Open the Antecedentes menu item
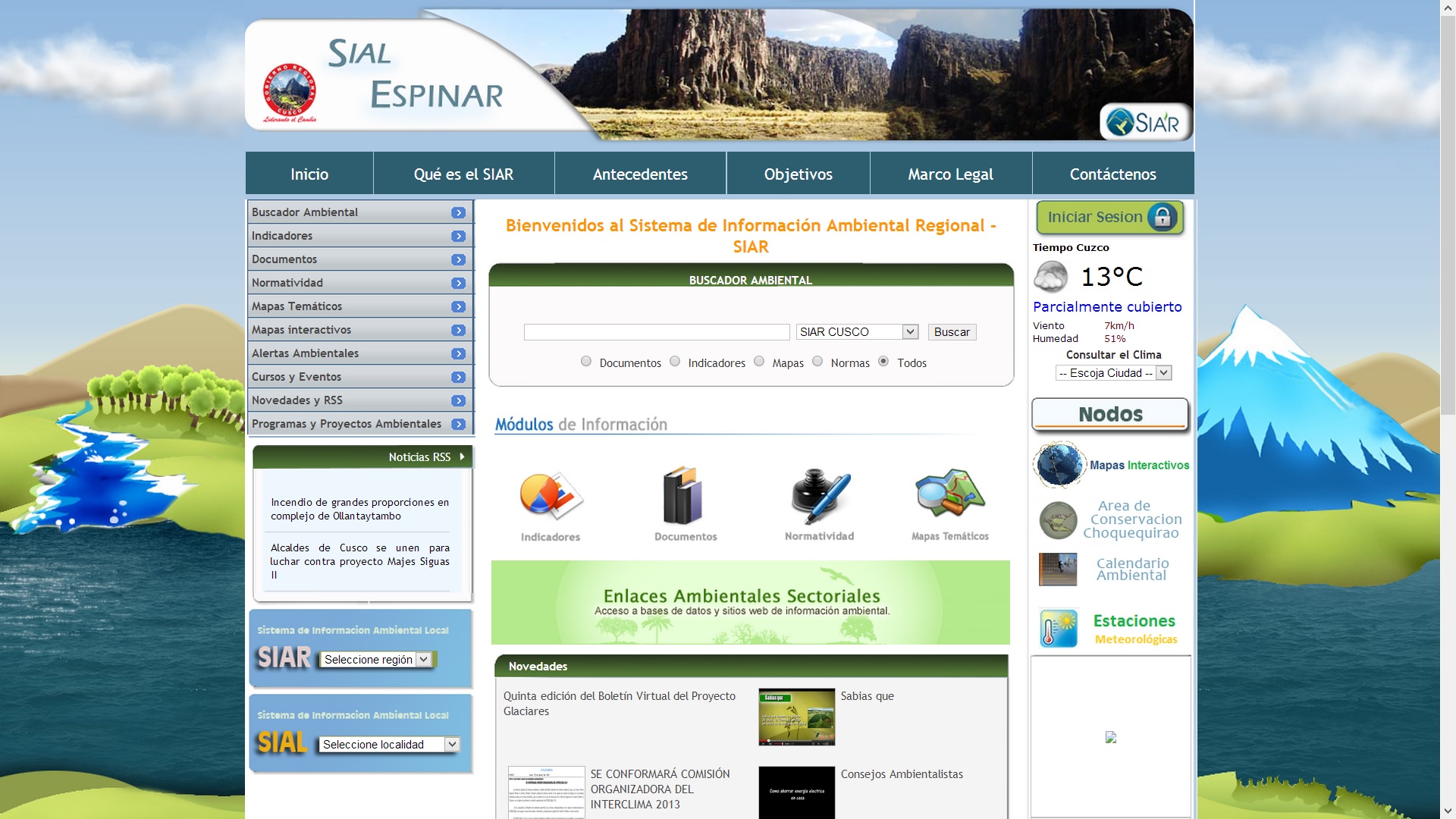The width and height of the screenshot is (1456, 819). pos(640,174)
